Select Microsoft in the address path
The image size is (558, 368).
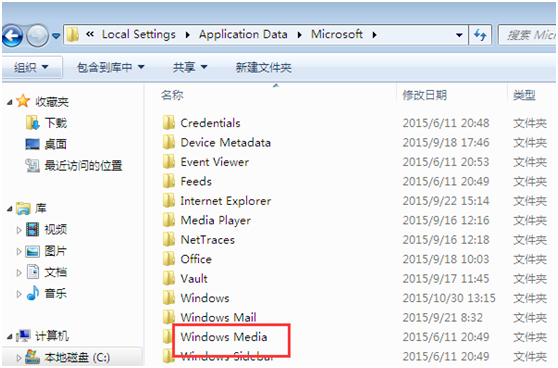(x=337, y=34)
